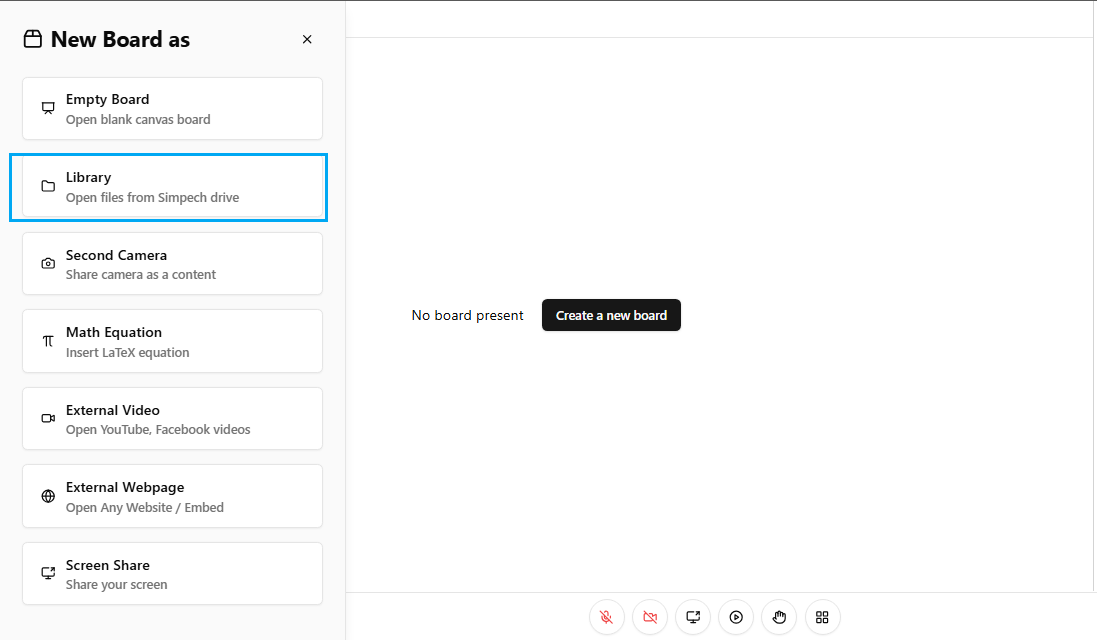Turn on the camera in bottom toolbar

650,617
